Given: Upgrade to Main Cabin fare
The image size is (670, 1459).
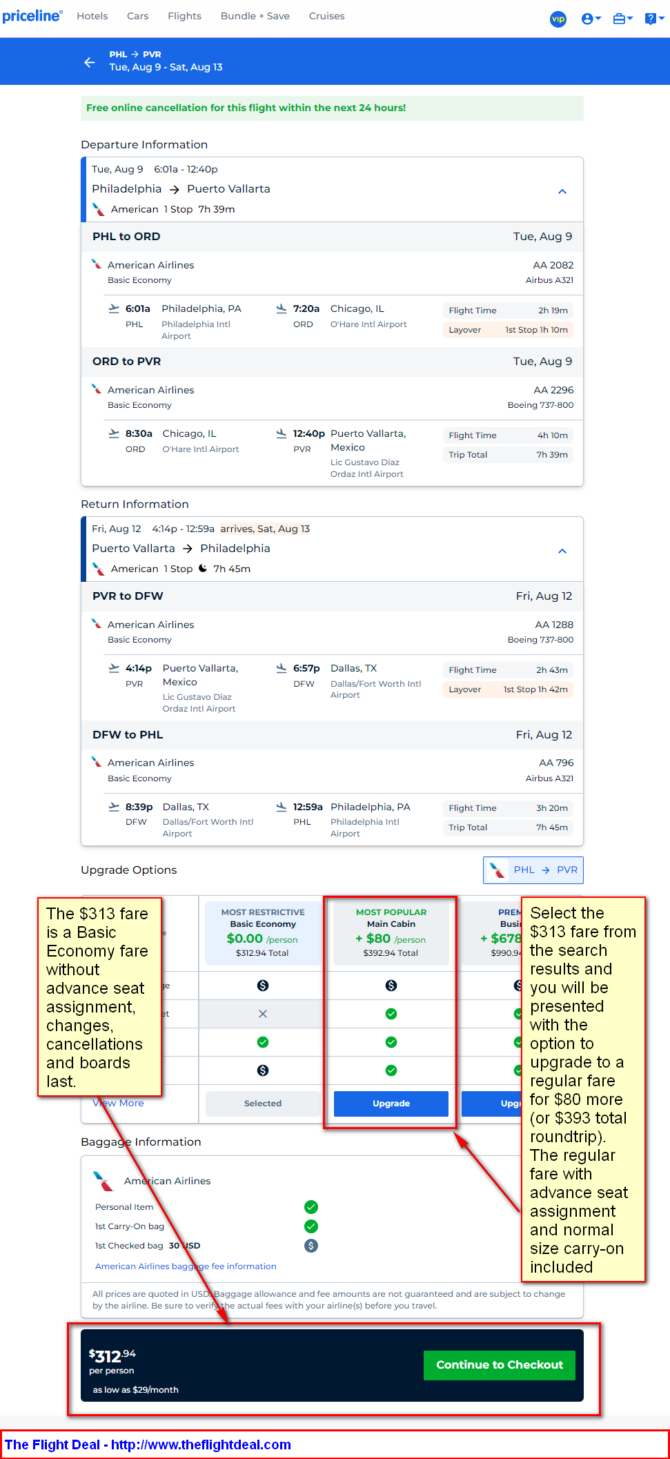Looking at the screenshot, I should [x=391, y=1103].
